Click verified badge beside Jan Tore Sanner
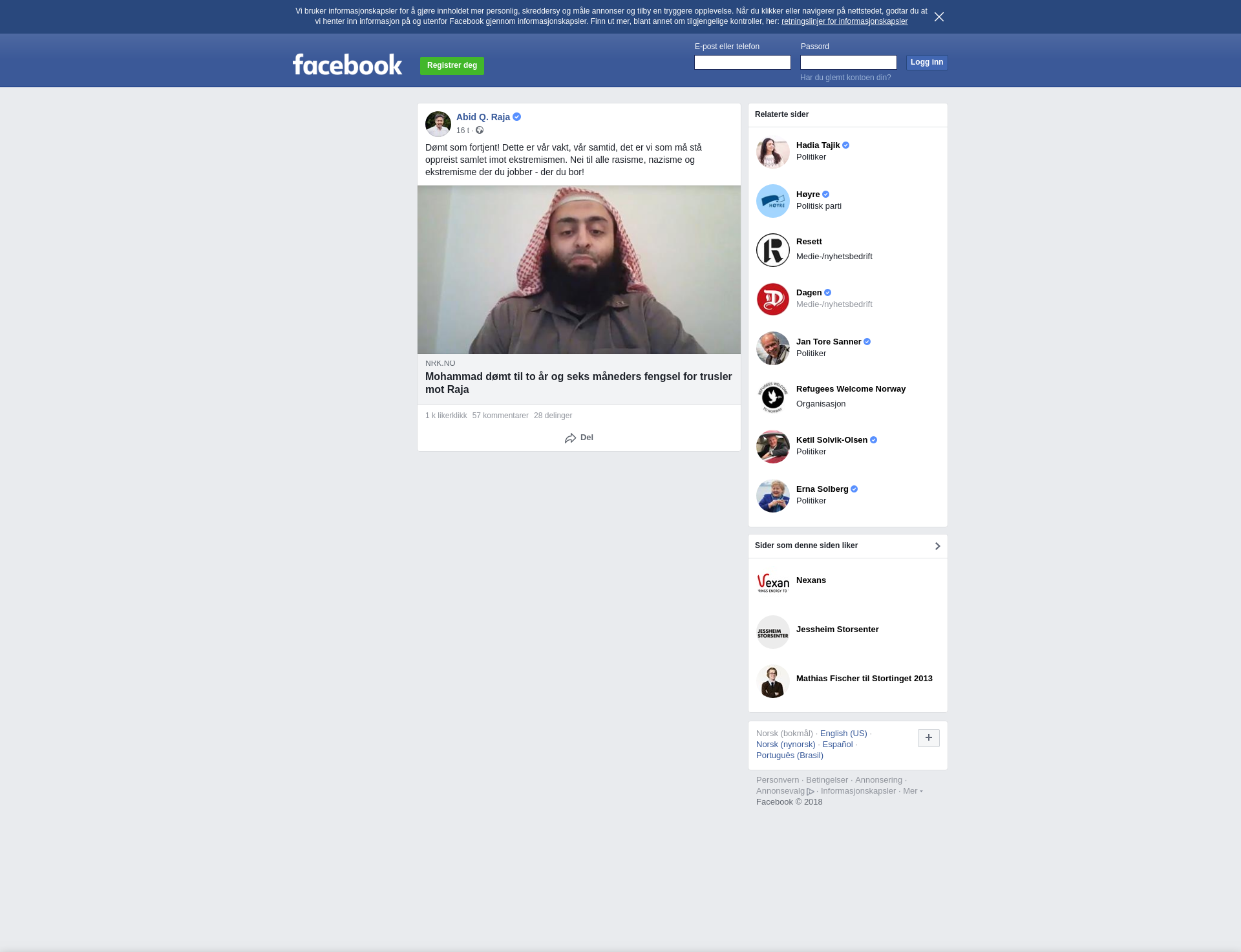Screen dimensions: 1241x952 (867, 342)
